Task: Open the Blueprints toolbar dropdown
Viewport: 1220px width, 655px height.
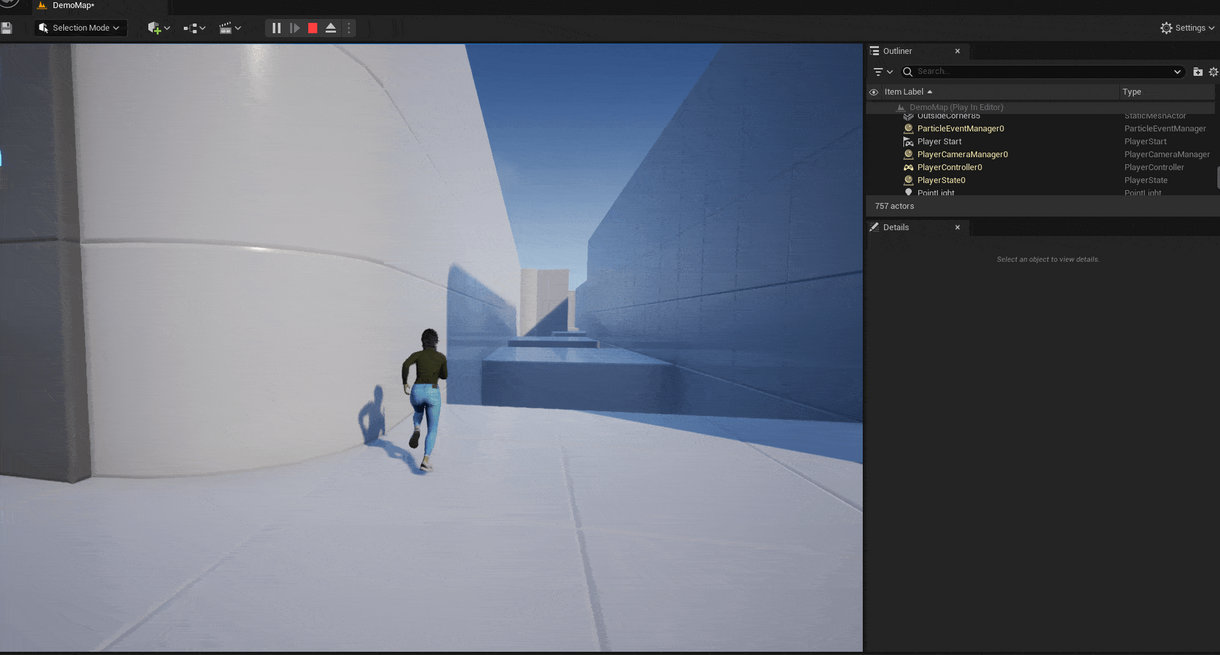Action: click(194, 28)
